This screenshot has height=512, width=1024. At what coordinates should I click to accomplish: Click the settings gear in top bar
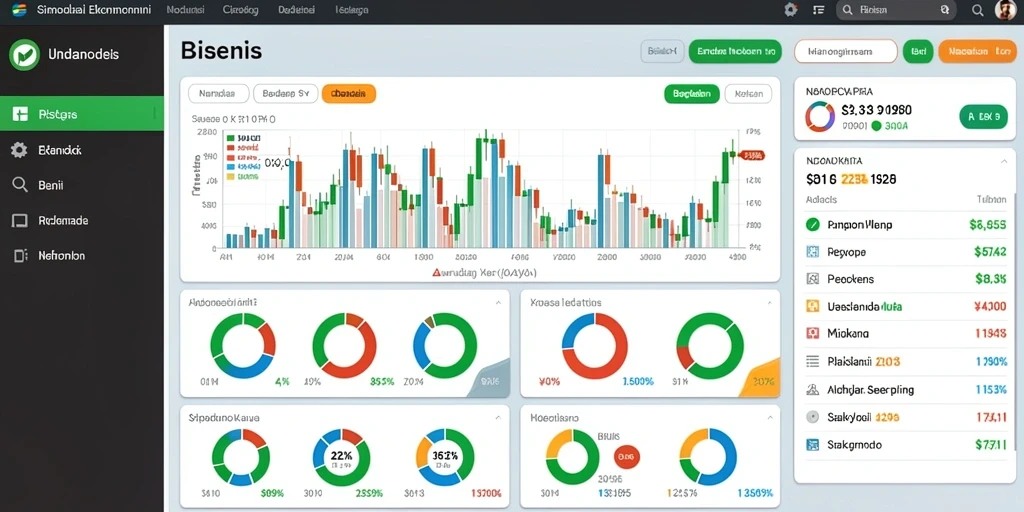coord(791,10)
